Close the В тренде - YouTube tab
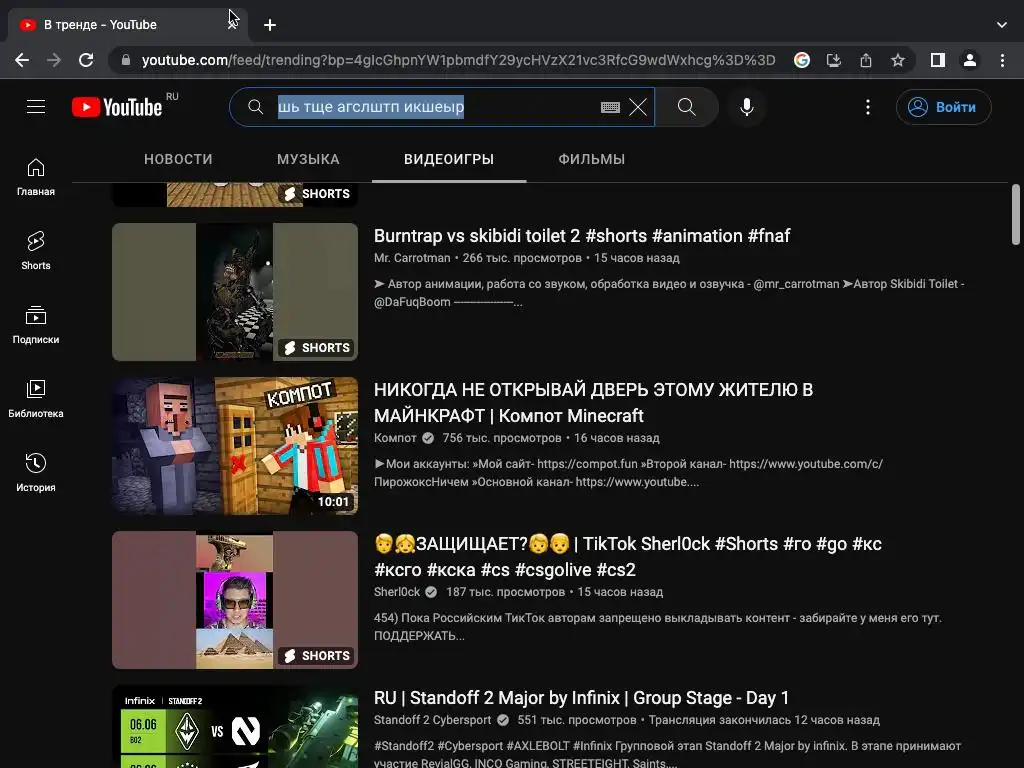 coord(232,25)
